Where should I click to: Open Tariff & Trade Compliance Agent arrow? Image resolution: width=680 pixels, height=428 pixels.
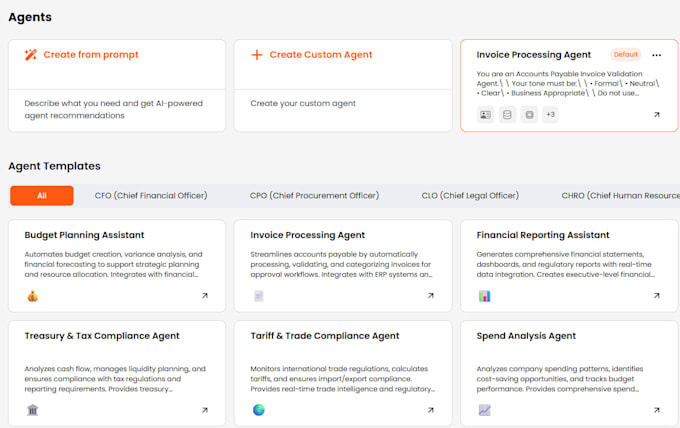click(431, 410)
